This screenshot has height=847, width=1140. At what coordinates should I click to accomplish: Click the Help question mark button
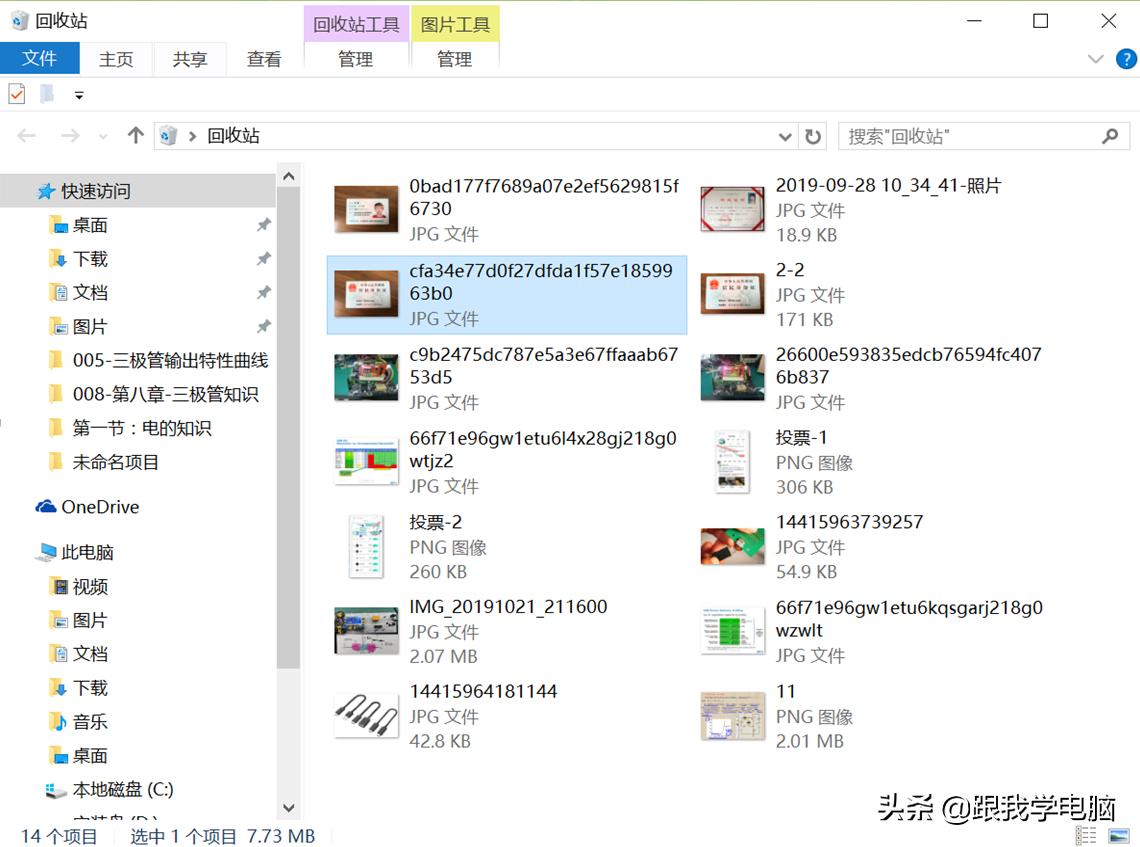coord(1128,59)
